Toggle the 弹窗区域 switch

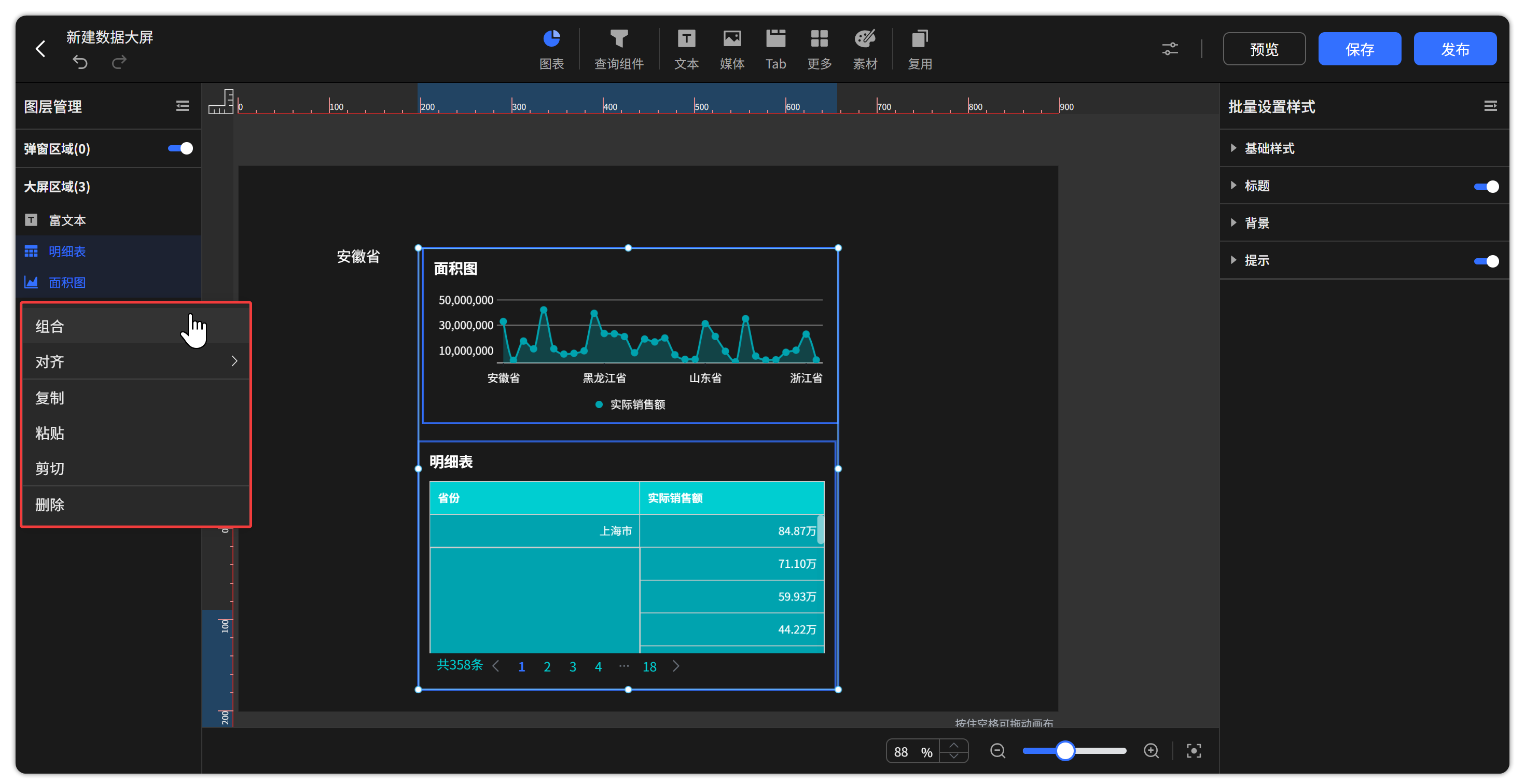[180, 148]
